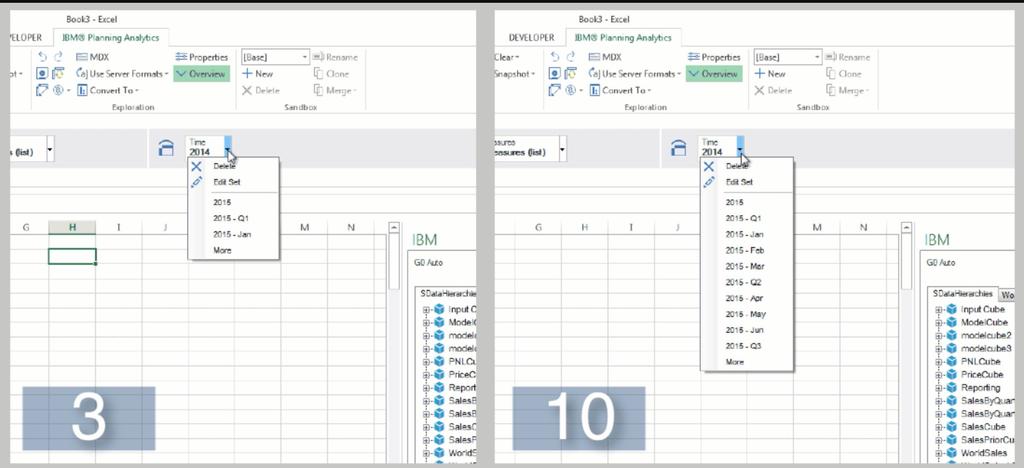Click scrollbar up arrow in right window sheet
The width and height of the screenshot is (1024, 468).
(905, 227)
